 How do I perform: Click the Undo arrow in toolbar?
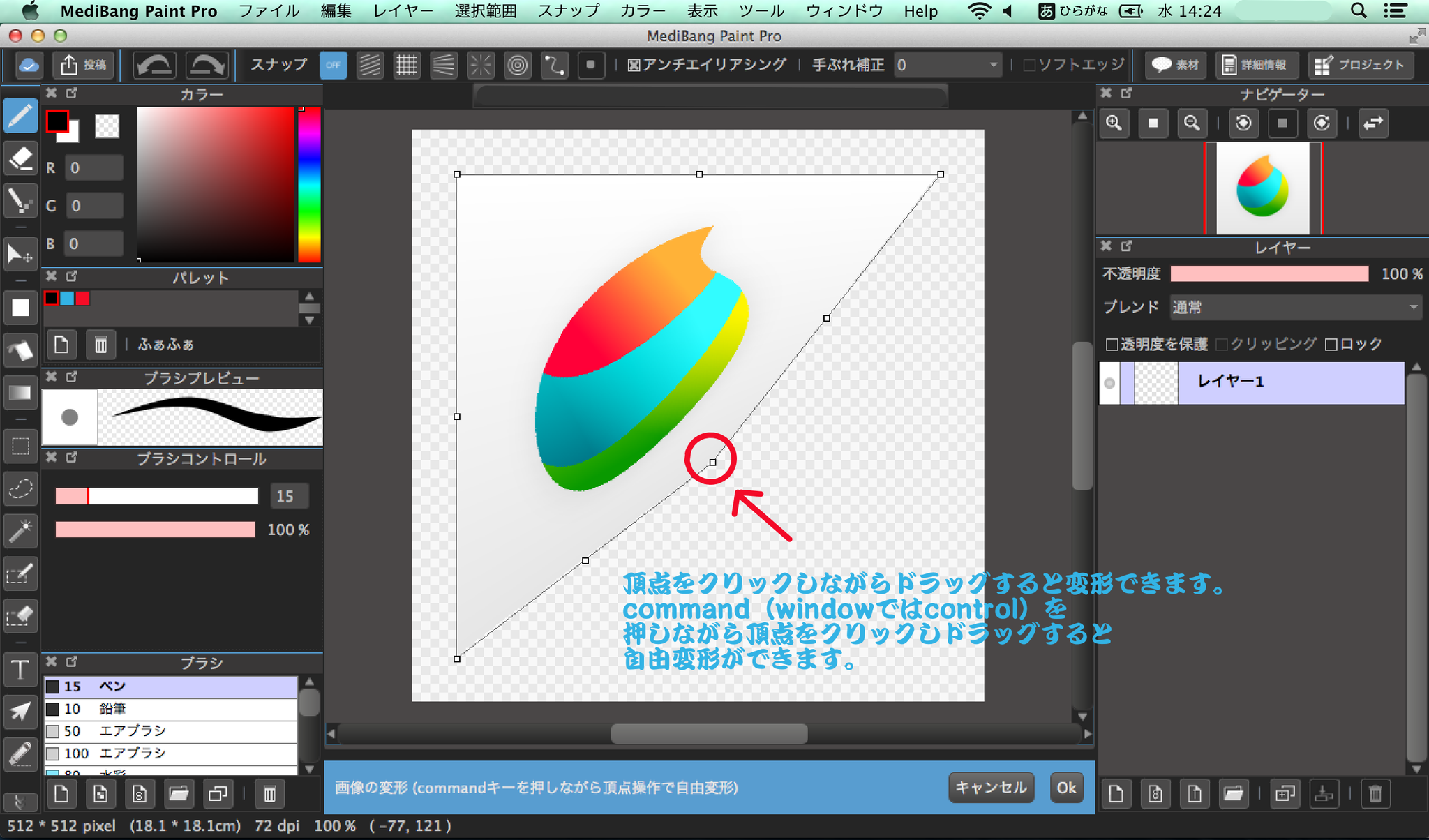pos(154,65)
